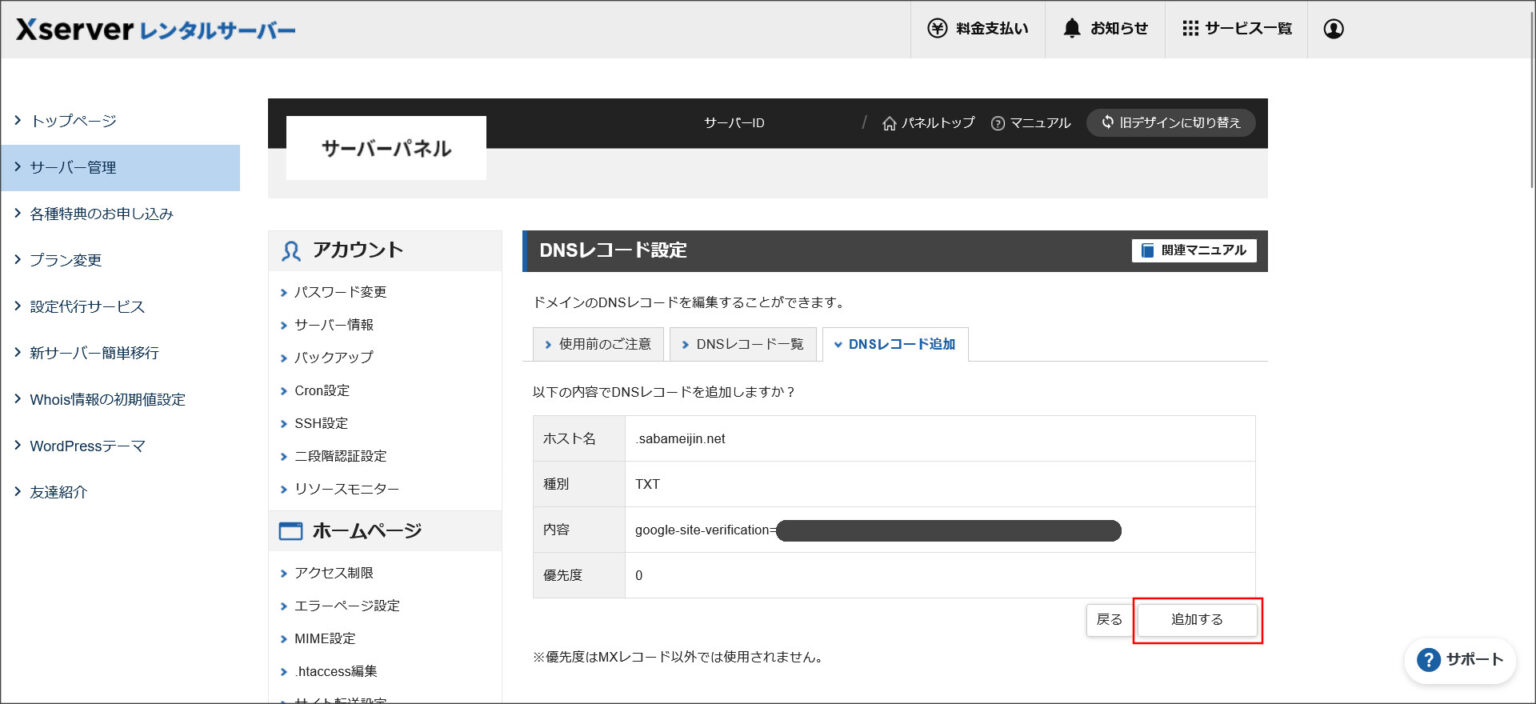This screenshot has width=1536, height=704.
Task: Expand the WordPressテーマ sidebar entry
Action: (87, 446)
